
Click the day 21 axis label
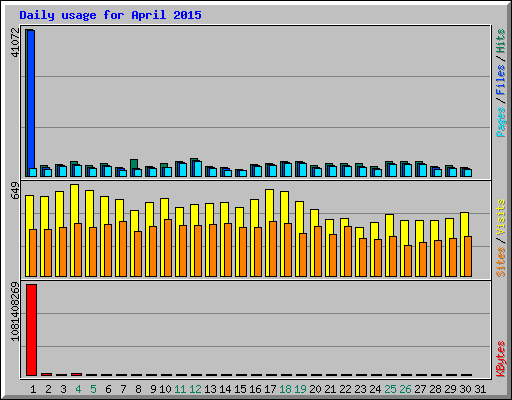(330, 389)
